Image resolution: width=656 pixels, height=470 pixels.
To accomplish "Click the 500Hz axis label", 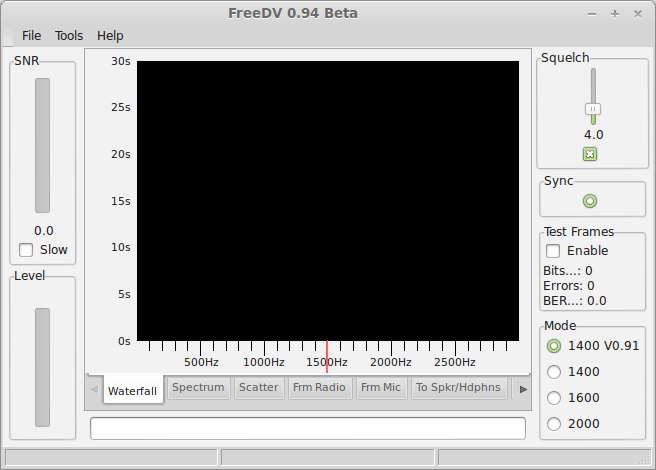I will tap(201, 362).
